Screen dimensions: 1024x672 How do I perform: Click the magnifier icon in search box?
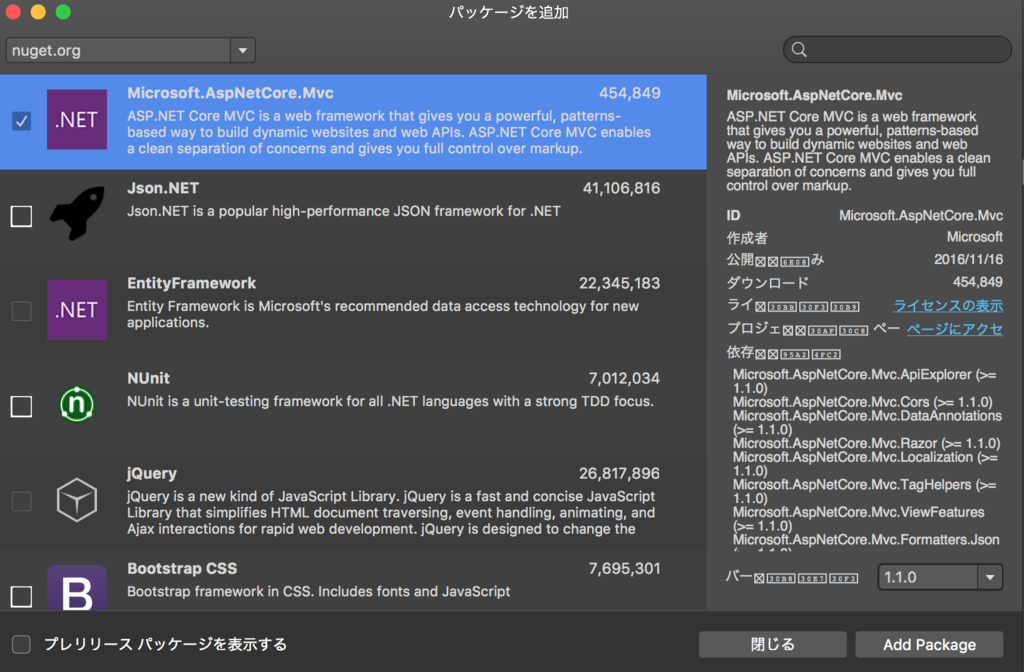click(799, 50)
